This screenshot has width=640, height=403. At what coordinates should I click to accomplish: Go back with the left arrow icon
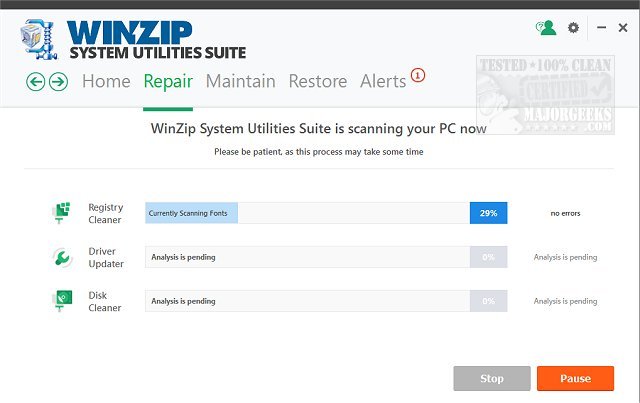click(37, 82)
